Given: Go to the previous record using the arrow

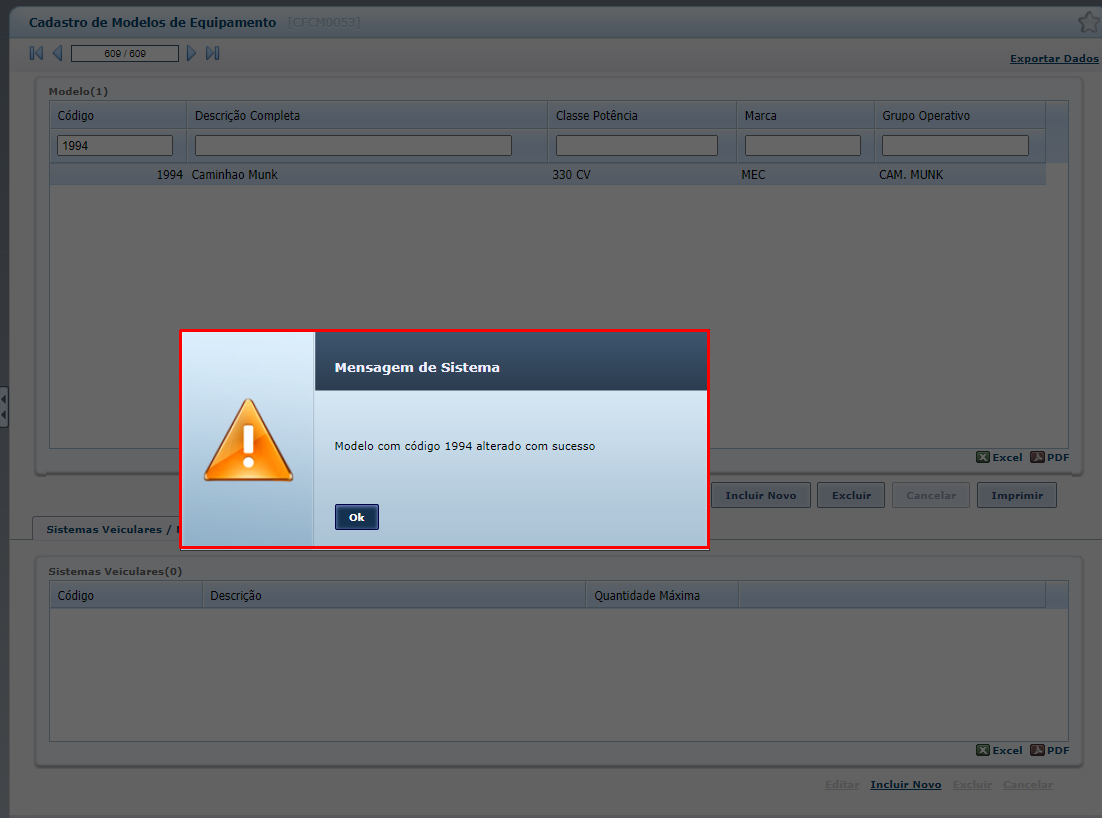Looking at the screenshot, I should tap(58, 53).
